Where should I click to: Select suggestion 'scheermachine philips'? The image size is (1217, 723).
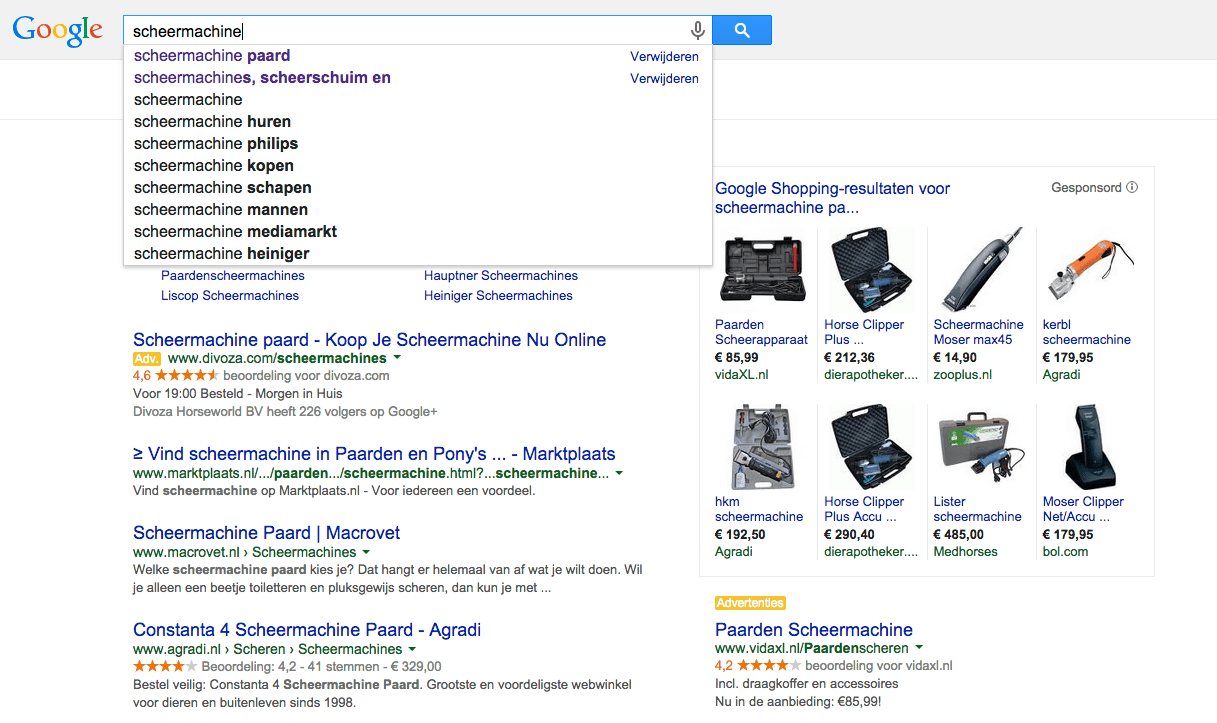[216, 144]
